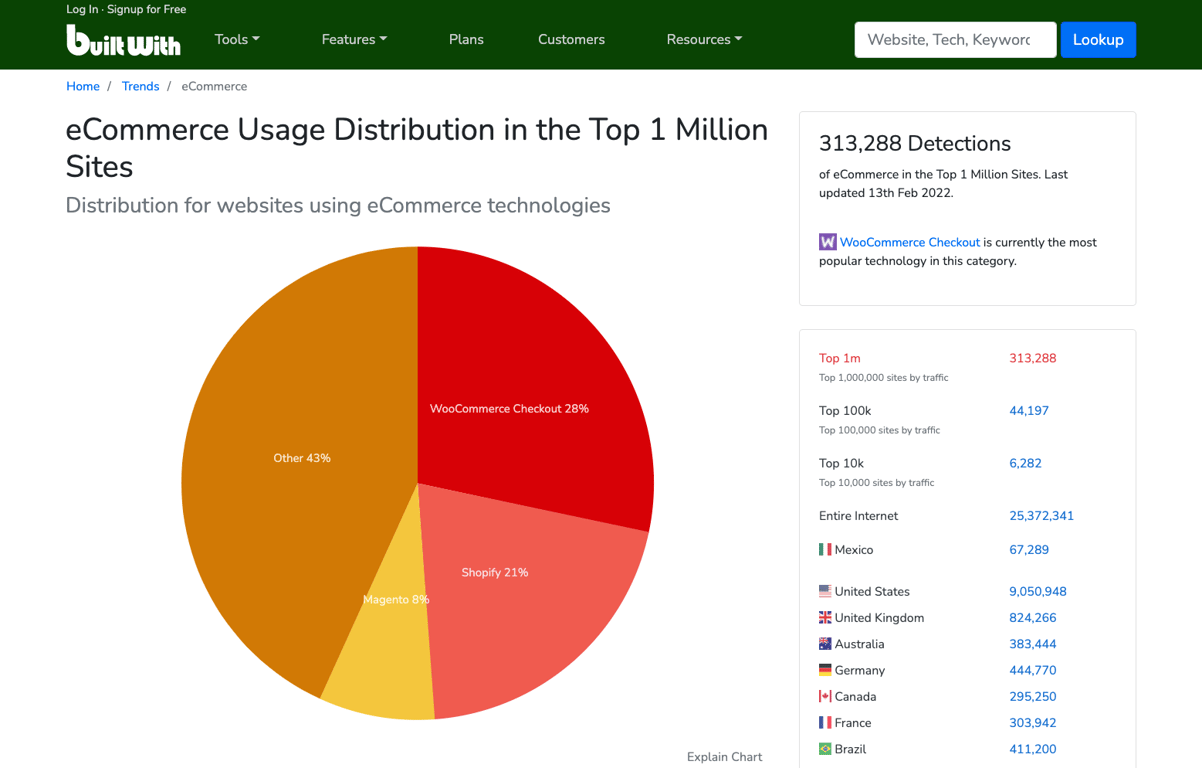Click the Germany flag icon
Image resolution: width=1202 pixels, height=768 pixels.
click(825, 670)
